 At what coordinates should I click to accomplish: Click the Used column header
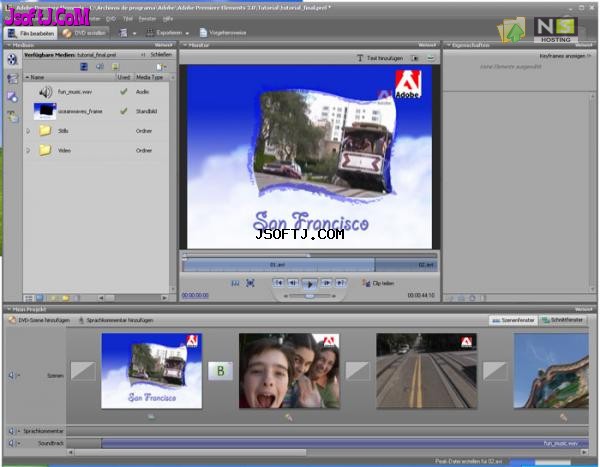124,77
